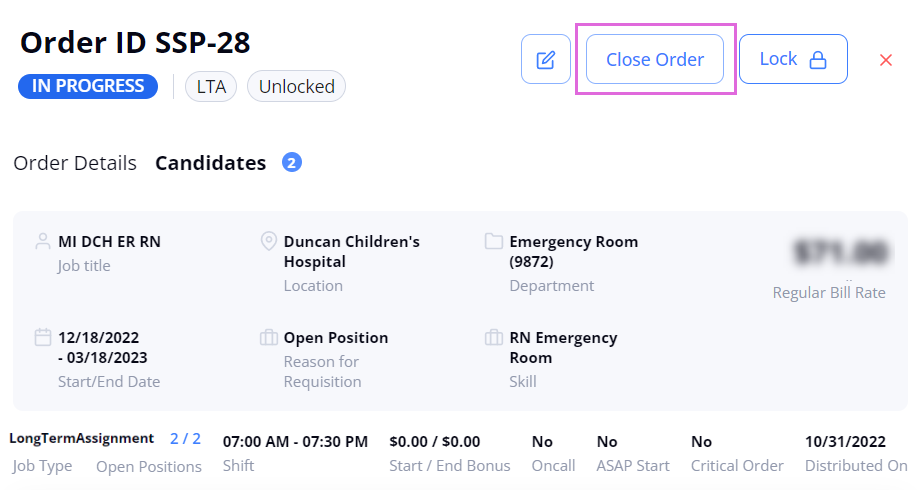Click the IN PROGRESS status badge

[x=88, y=86]
